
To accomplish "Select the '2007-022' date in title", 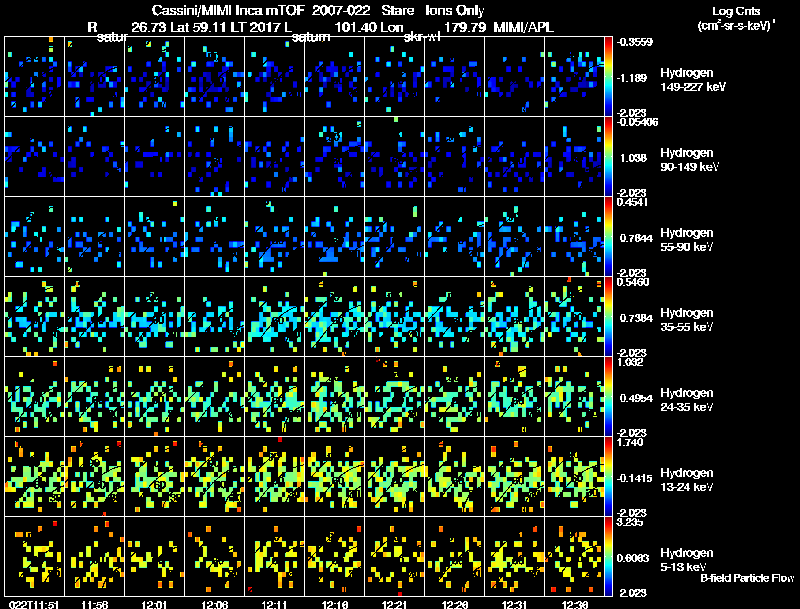I will [x=341, y=10].
